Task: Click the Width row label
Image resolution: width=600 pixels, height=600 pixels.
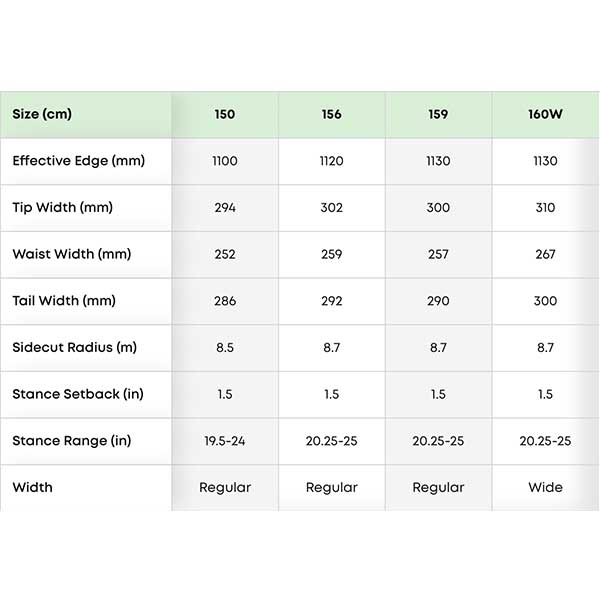Action: tap(32, 487)
